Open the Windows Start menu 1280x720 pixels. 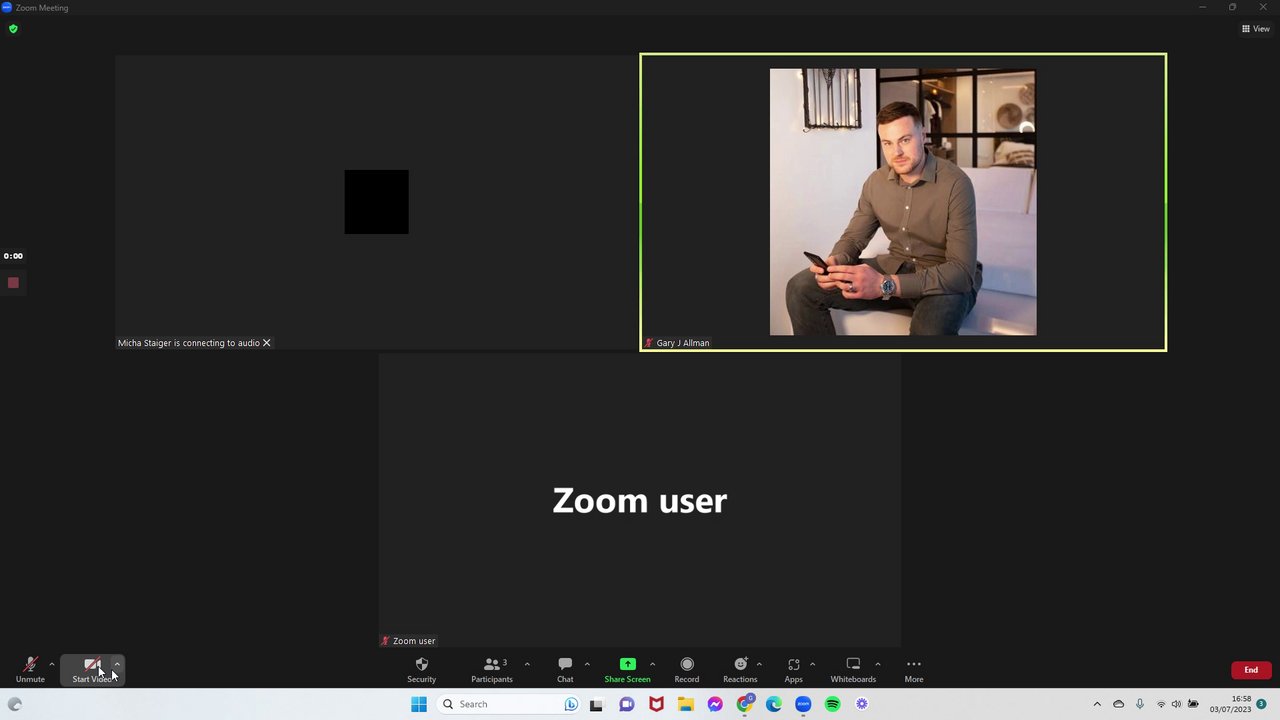(x=419, y=704)
